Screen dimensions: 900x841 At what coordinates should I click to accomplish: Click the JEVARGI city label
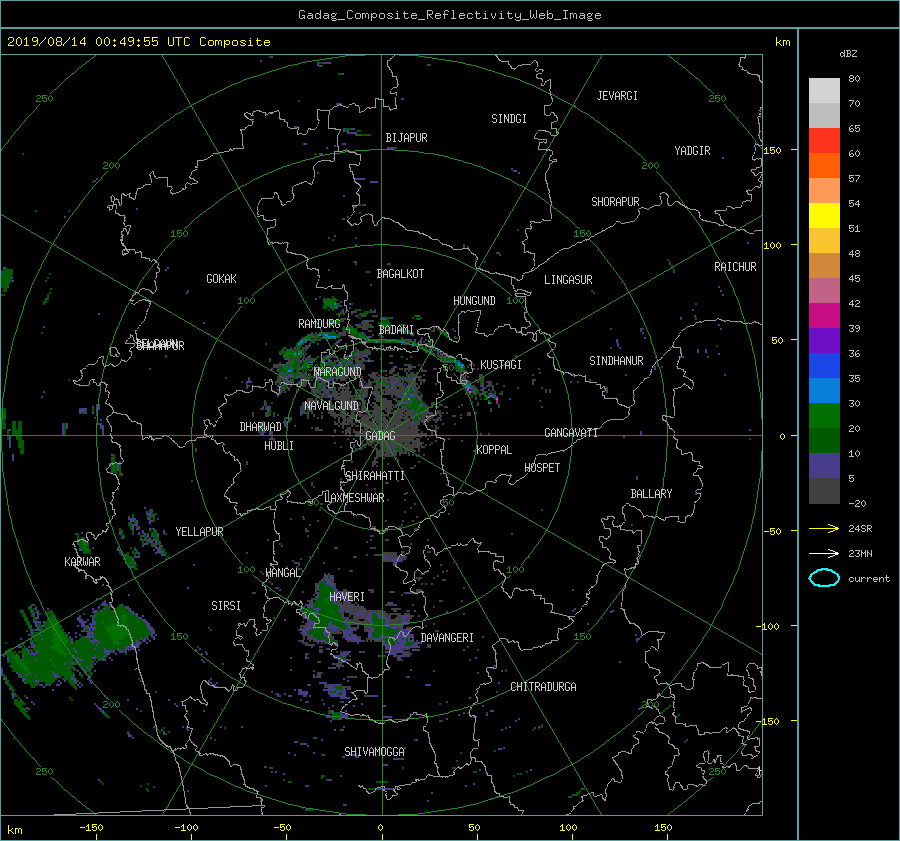617,96
